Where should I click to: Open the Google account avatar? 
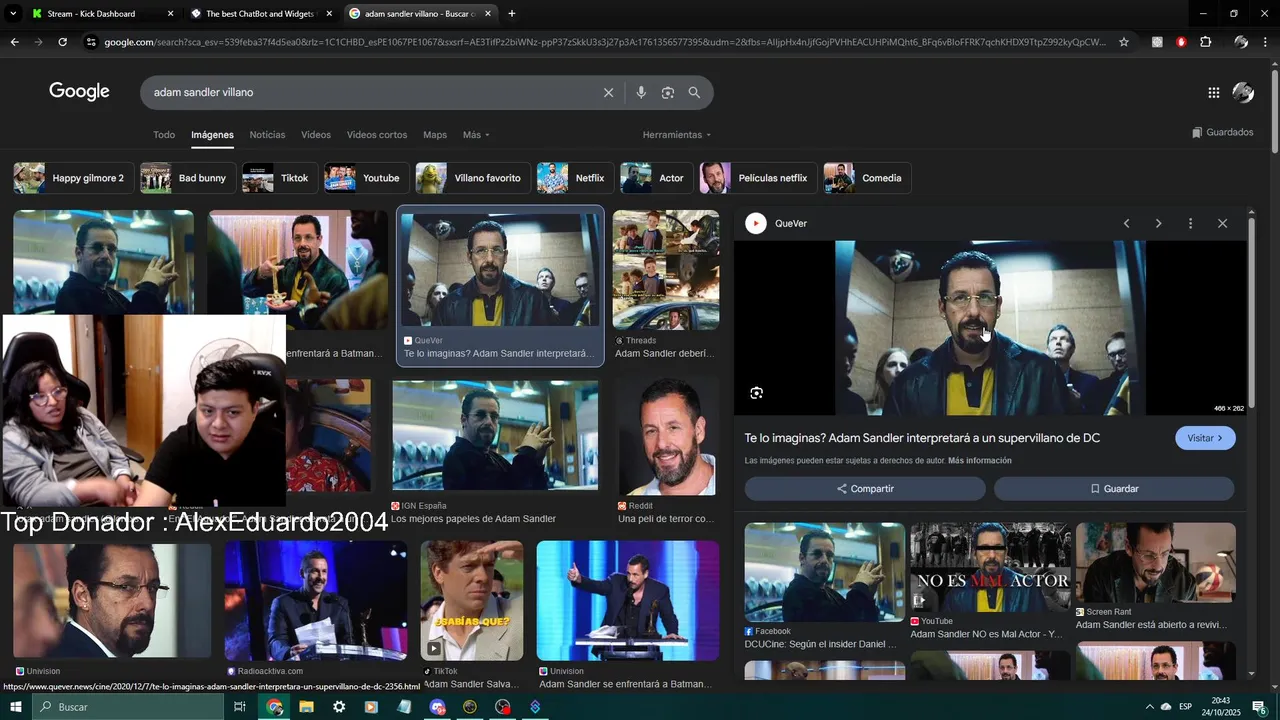1243,92
